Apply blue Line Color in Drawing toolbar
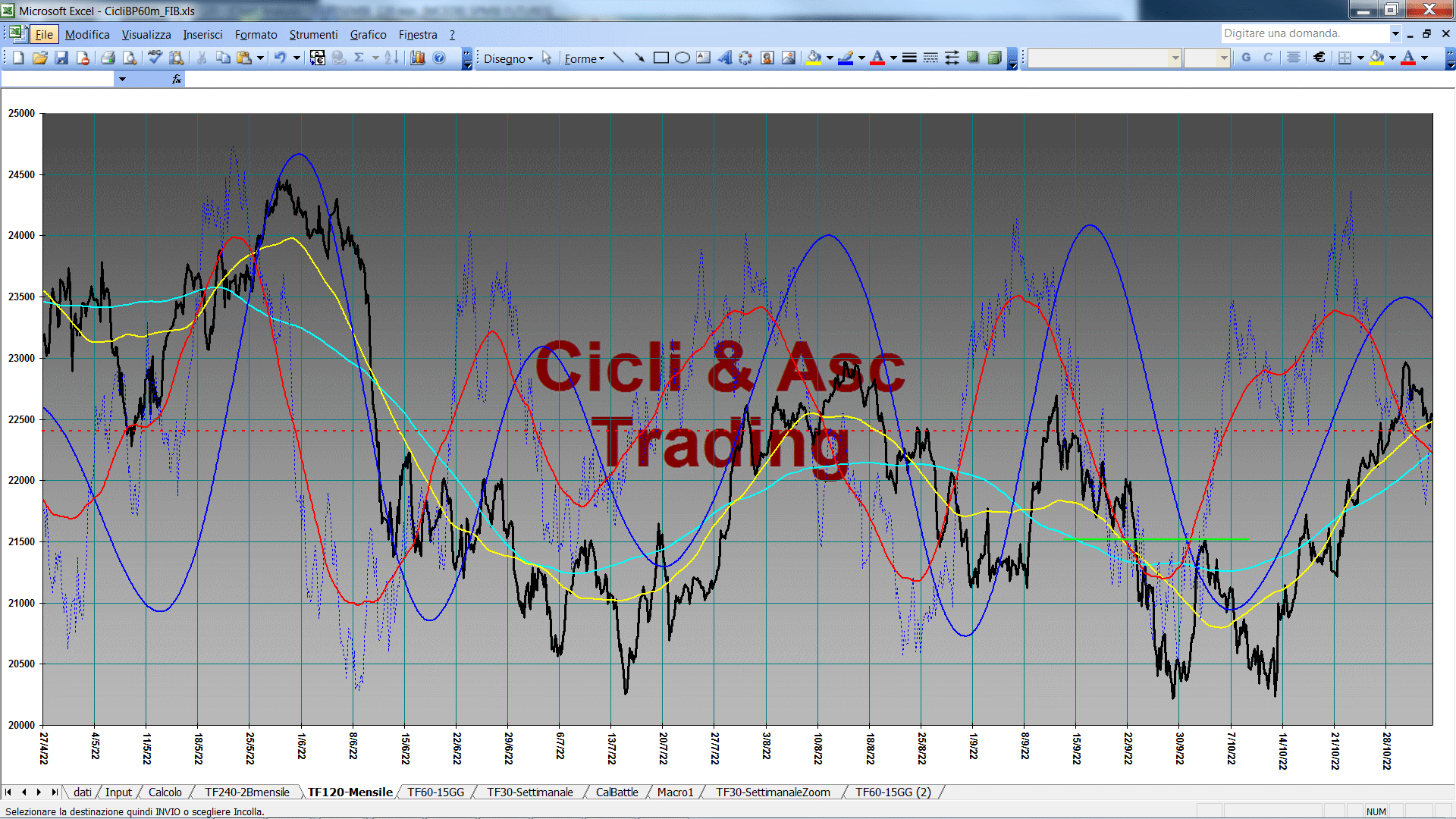The width and height of the screenshot is (1456, 819). pyautogui.click(x=846, y=58)
